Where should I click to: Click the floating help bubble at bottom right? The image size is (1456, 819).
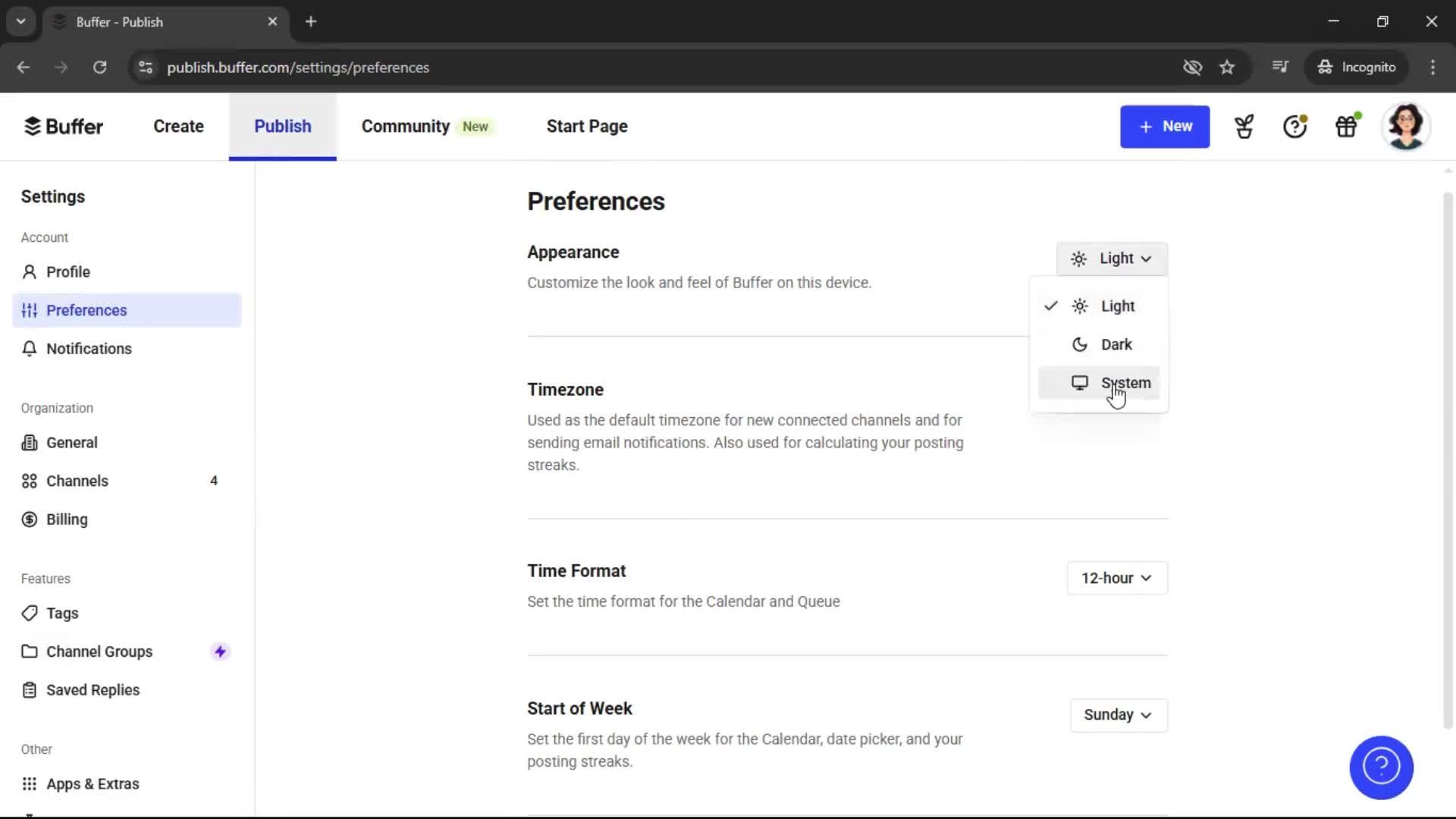pyautogui.click(x=1381, y=767)
